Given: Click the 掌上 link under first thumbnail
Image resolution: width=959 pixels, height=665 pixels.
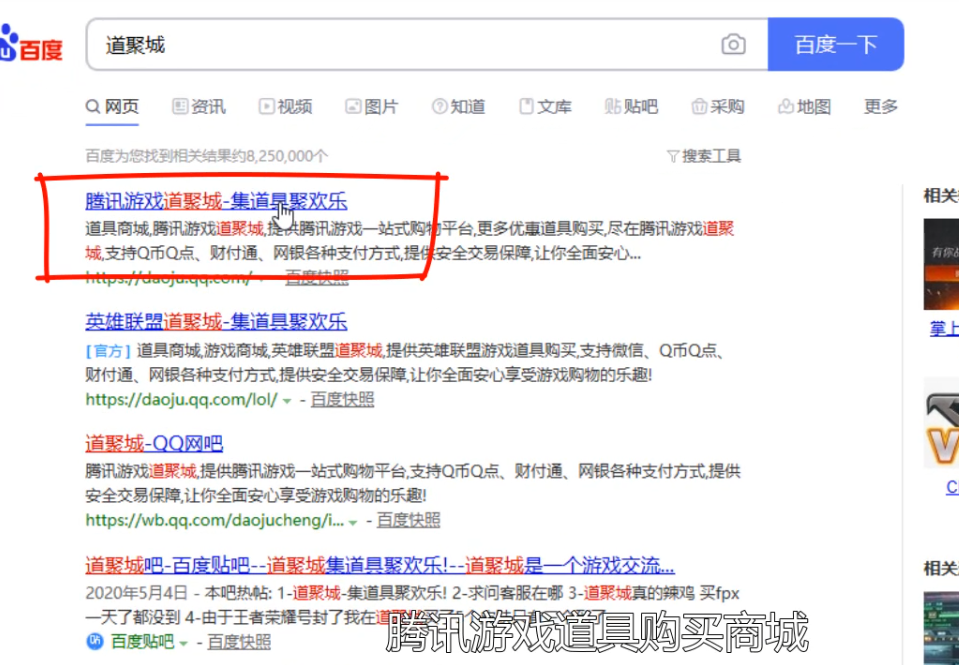Looking at the screenshot, I should (944, 329).
